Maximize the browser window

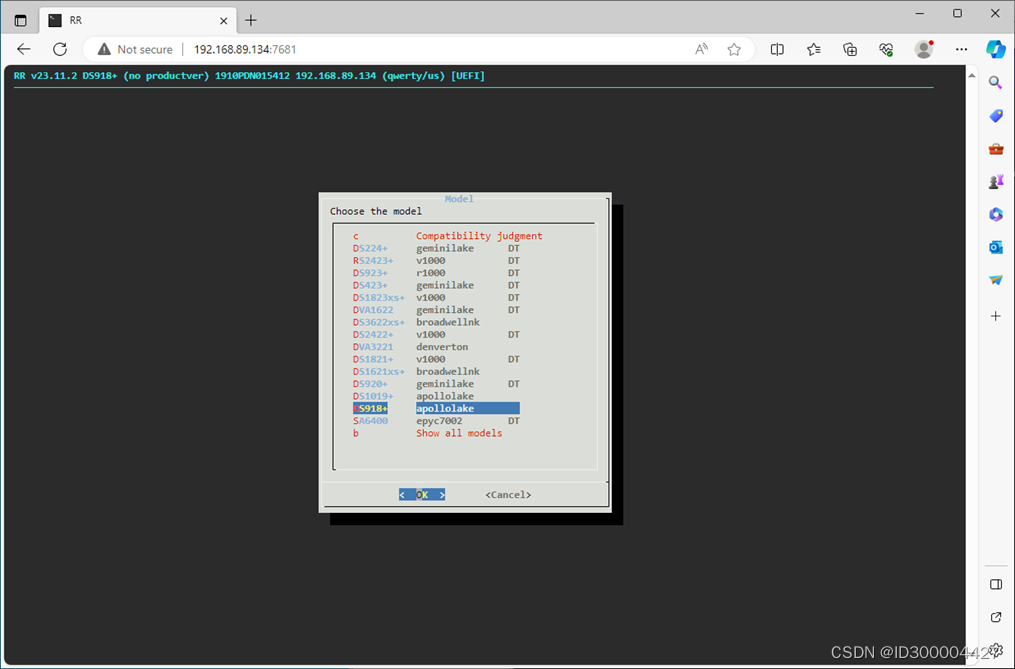(x=957, y=13)
